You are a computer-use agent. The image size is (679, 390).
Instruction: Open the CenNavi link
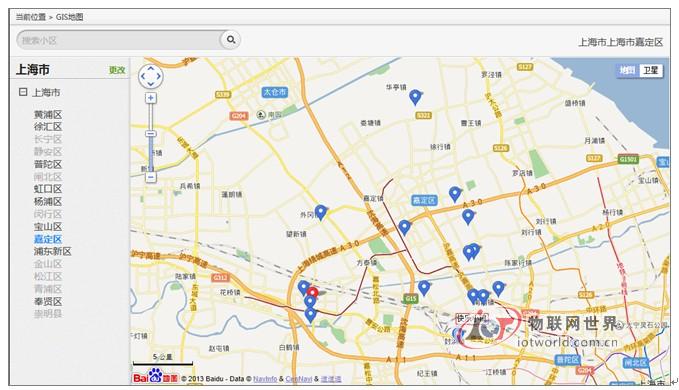299,379
